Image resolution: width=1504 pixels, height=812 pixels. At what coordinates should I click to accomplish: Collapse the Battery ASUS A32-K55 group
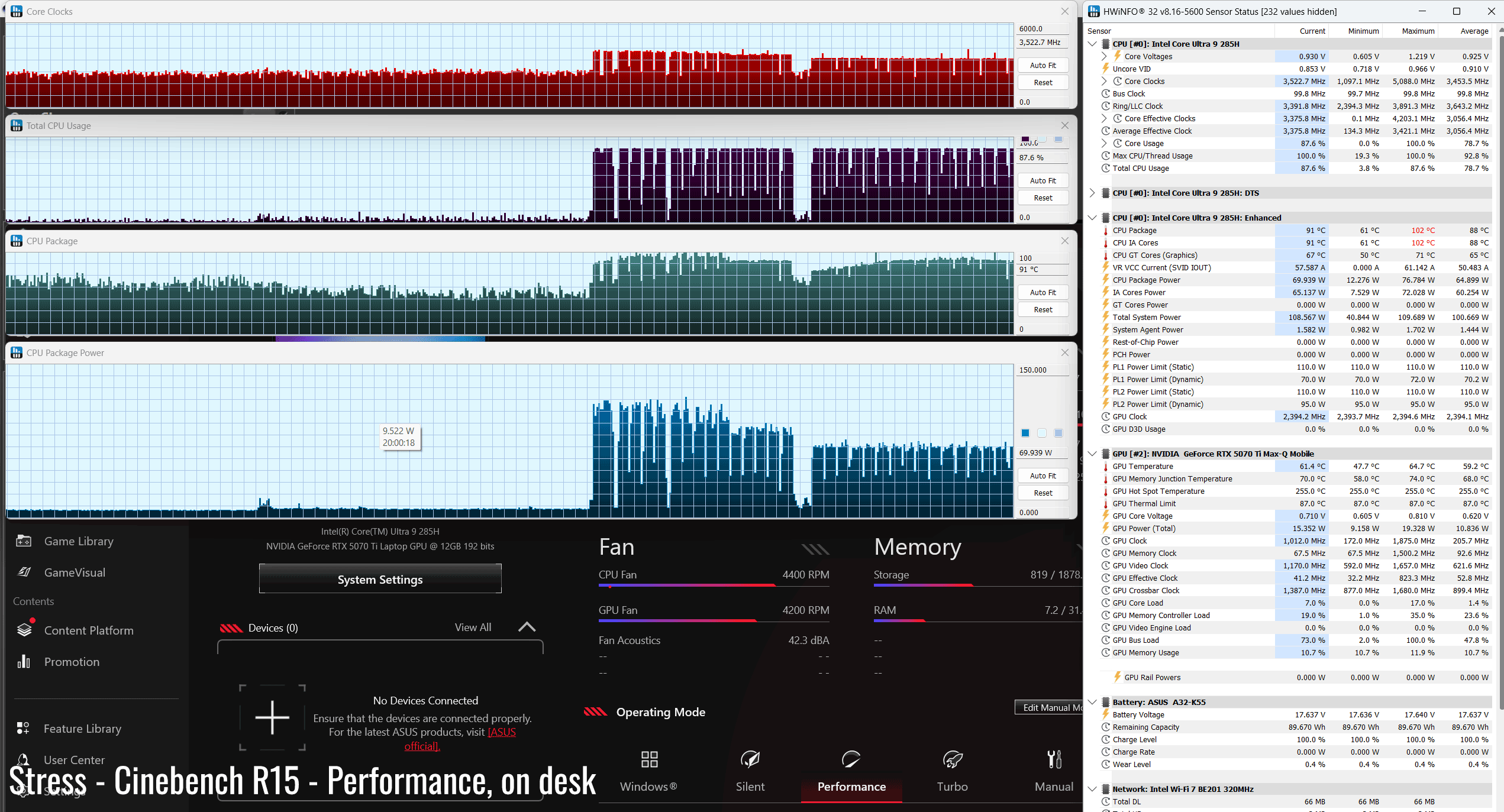pos(1092,702)
